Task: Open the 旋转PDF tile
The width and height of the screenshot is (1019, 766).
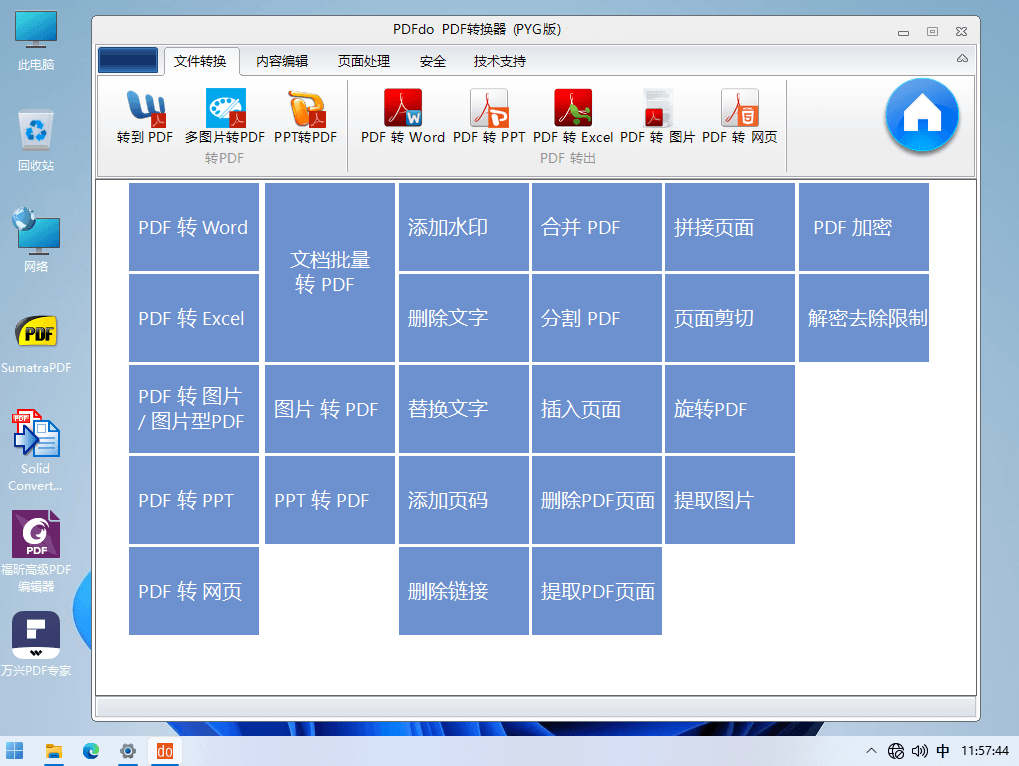Action: (730, 409)
